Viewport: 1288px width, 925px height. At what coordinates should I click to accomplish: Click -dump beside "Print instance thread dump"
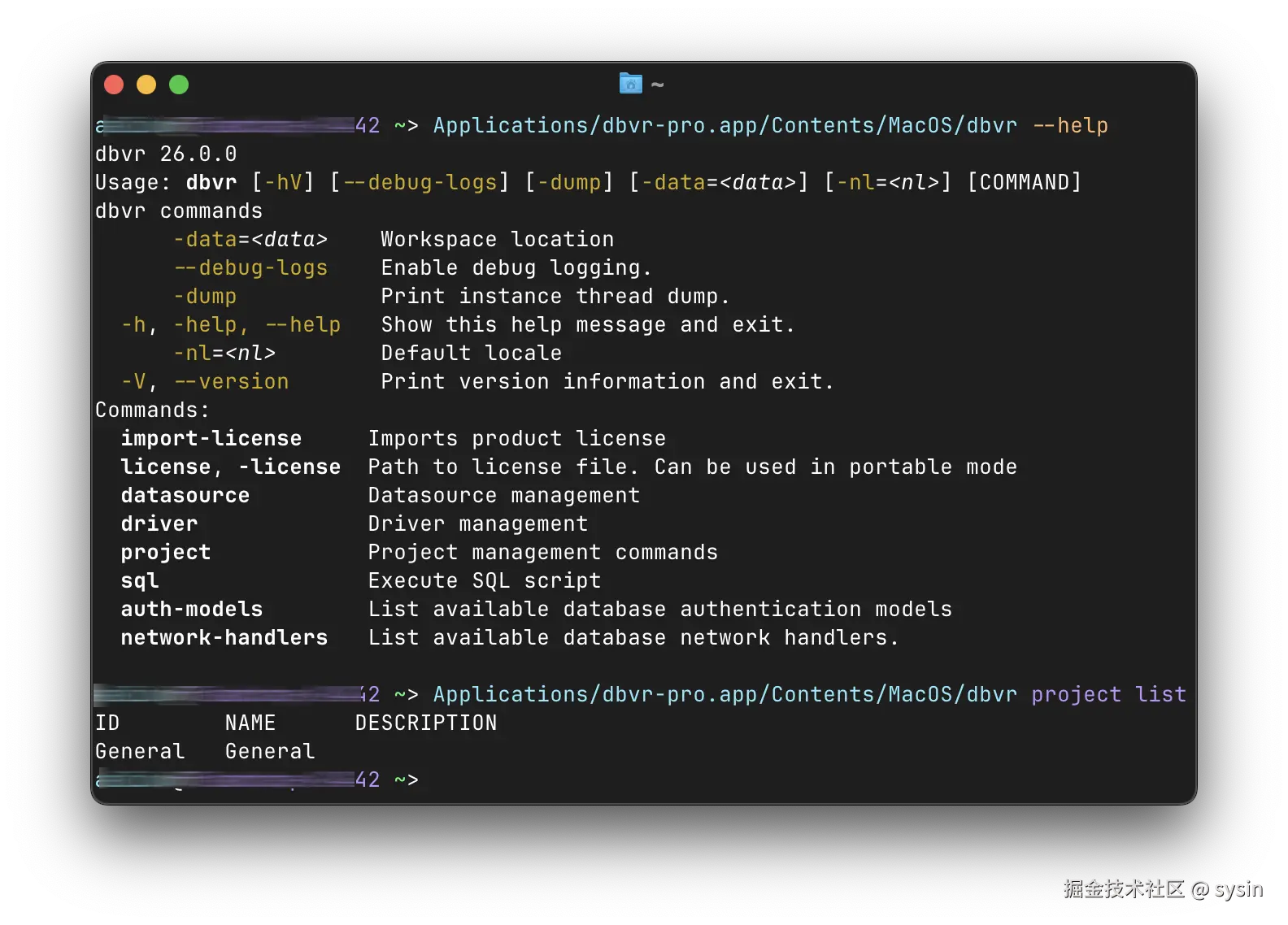pyautogui.click(x=205, y=297)
